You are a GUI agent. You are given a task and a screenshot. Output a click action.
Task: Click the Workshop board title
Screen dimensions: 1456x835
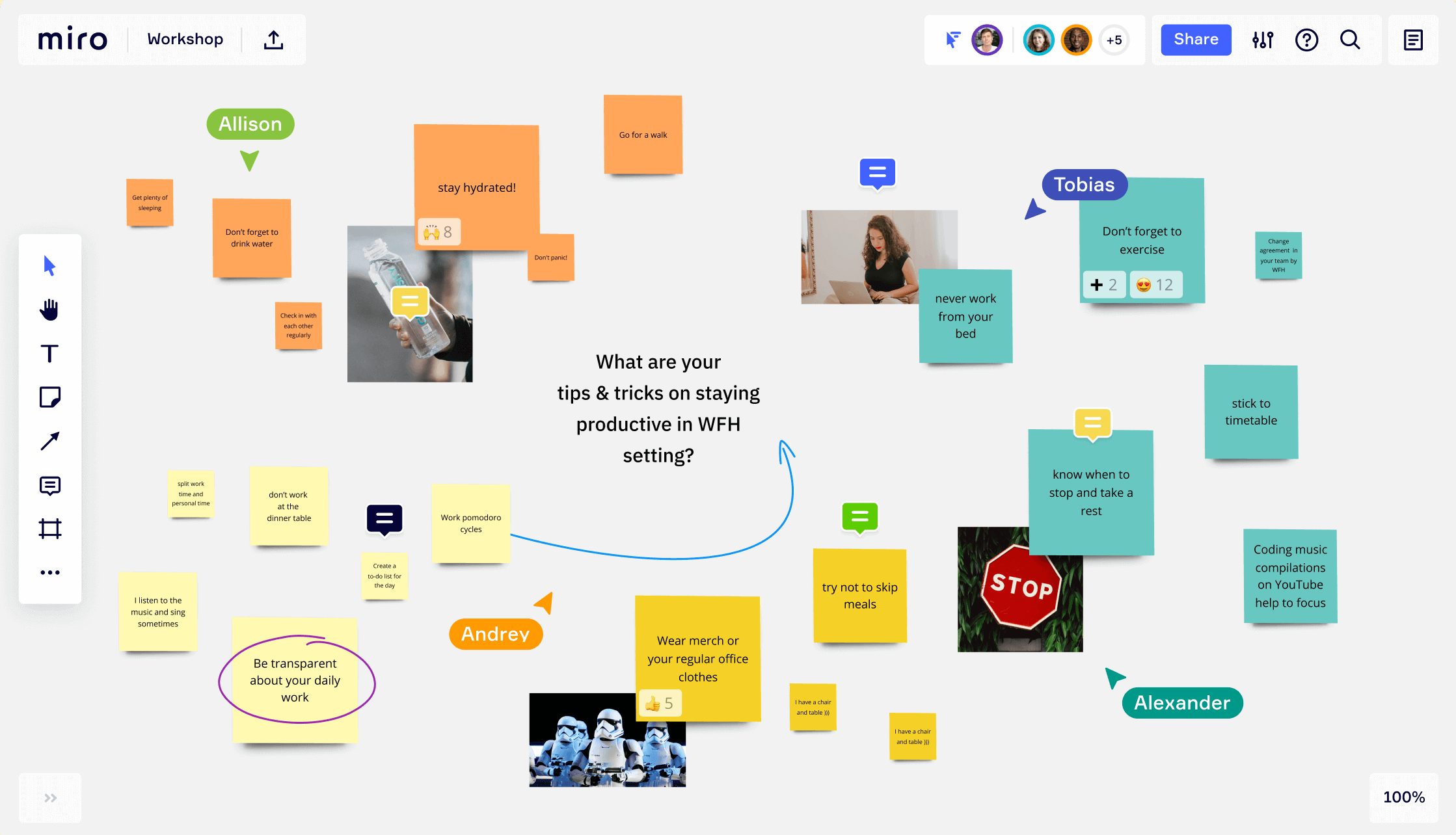click(185, 40)
